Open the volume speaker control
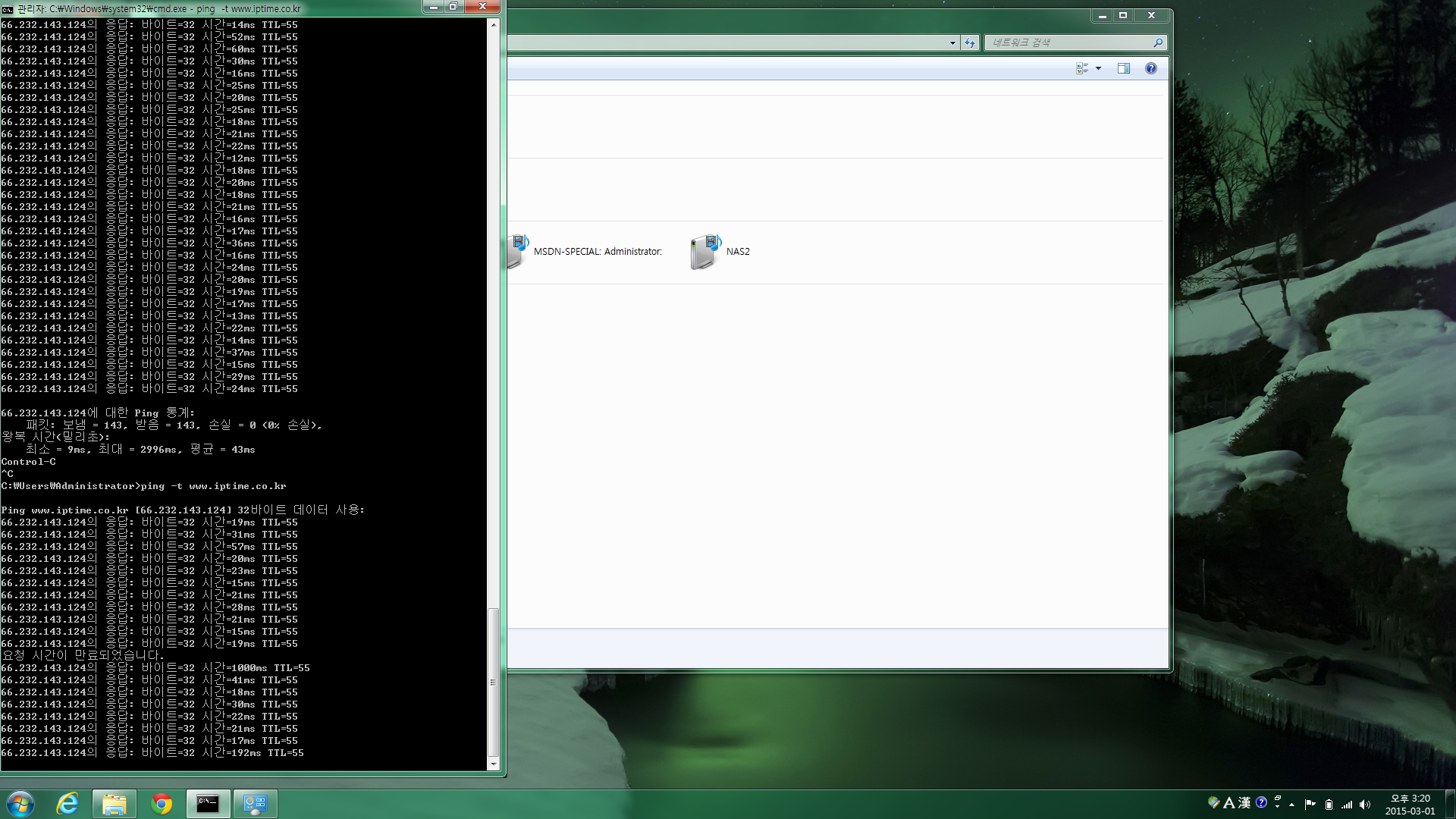Screen dimensions: 1456x819 click(1365, 805)
